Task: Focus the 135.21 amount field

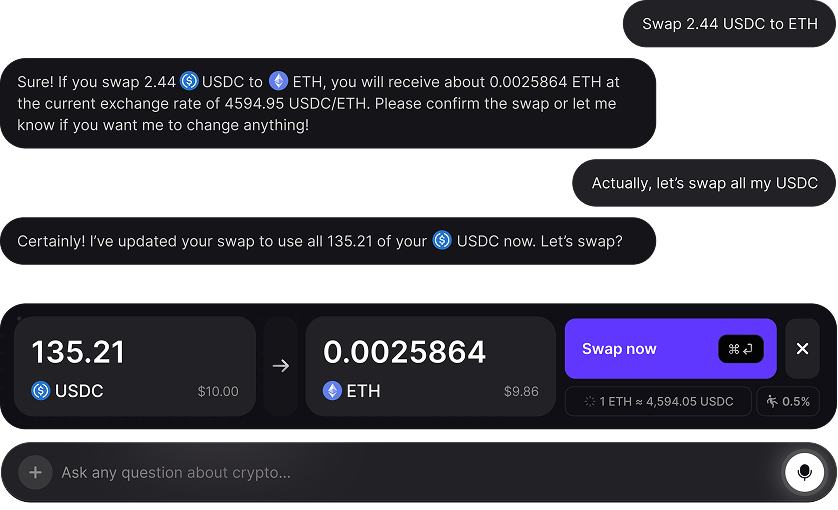Action: pyautogui.click(x=79, y=352)
